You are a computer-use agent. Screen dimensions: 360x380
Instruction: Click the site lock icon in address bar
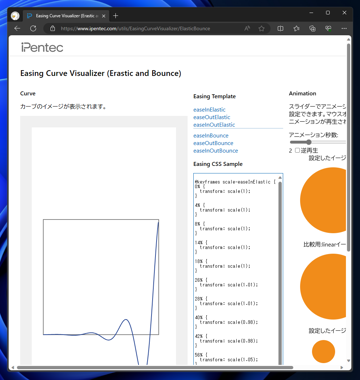pos(52,29)
